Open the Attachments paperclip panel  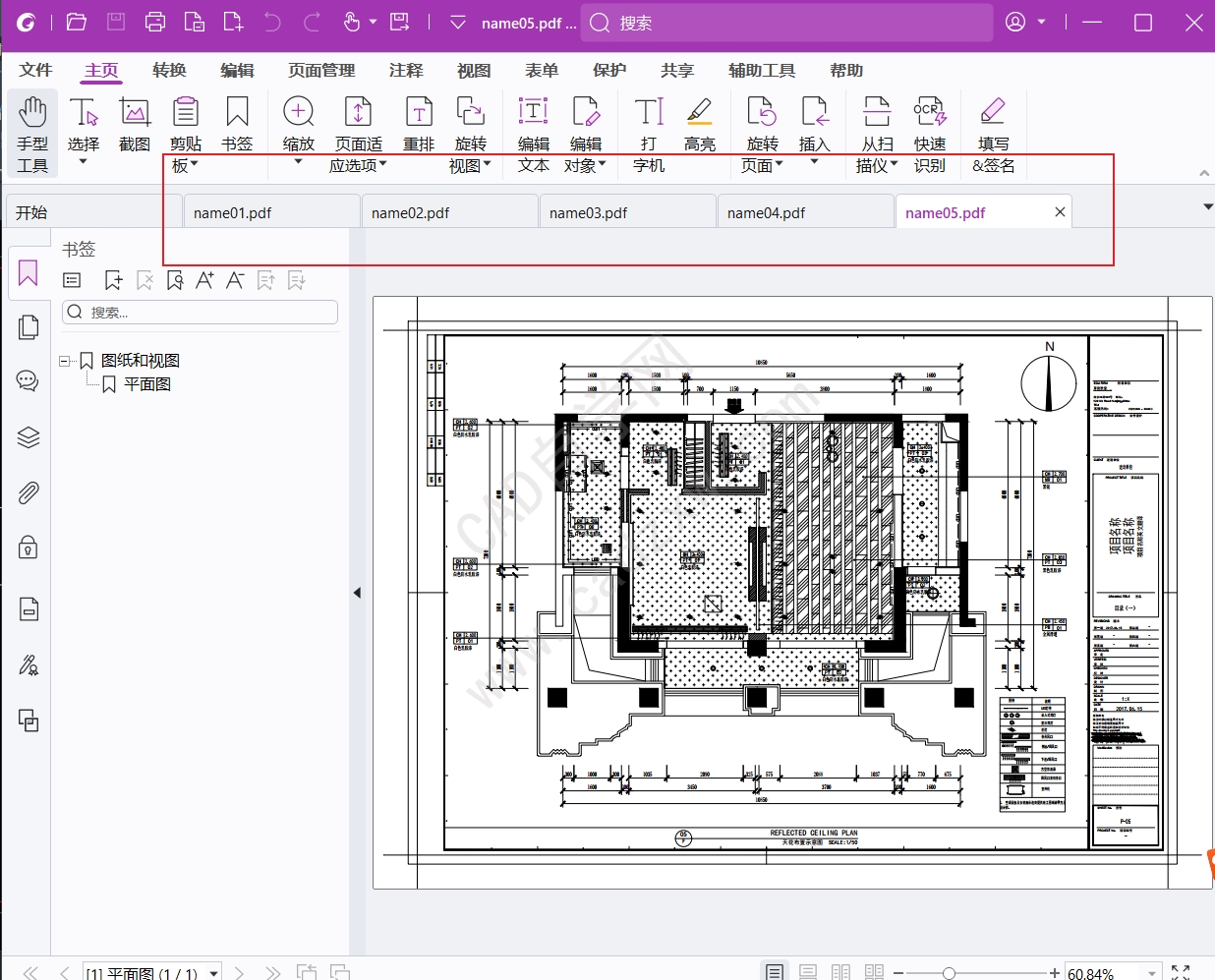(x=29, y=492)
